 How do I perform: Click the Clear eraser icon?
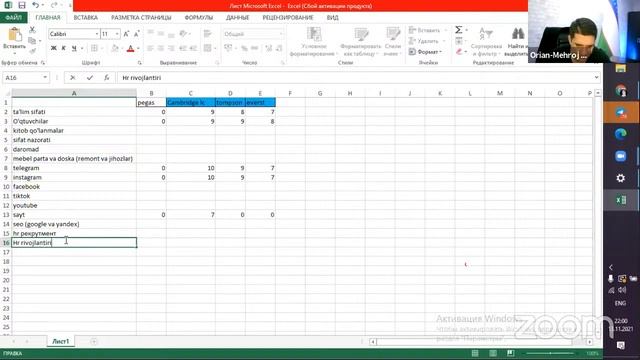coord(459,52)
